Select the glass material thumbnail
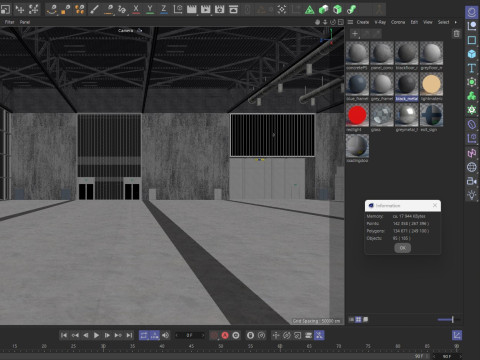480x360 pixels. click(382, 115)
